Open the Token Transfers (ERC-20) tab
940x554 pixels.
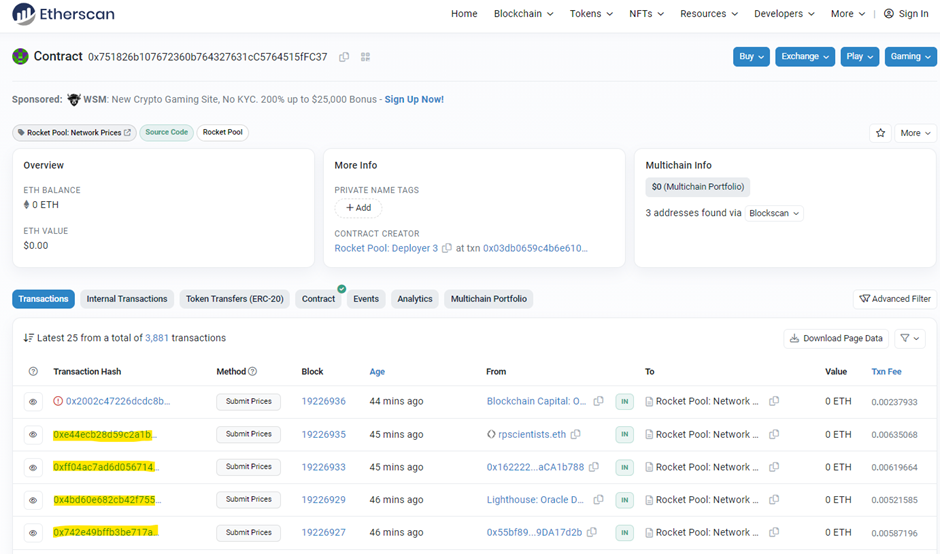(234, 299)
